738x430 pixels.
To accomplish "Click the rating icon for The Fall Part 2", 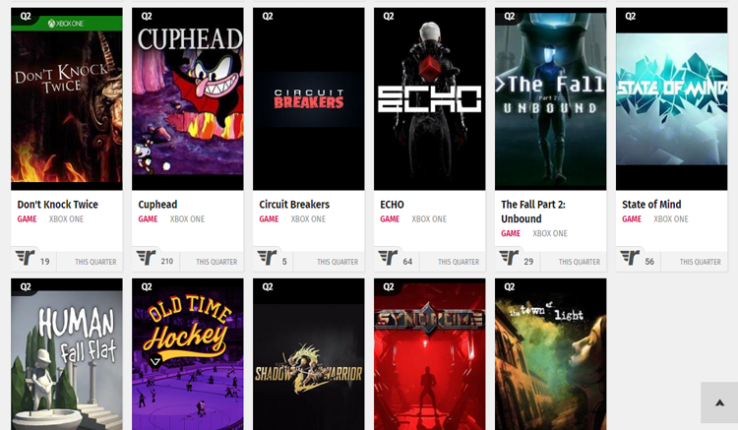I will click(509, 258).
